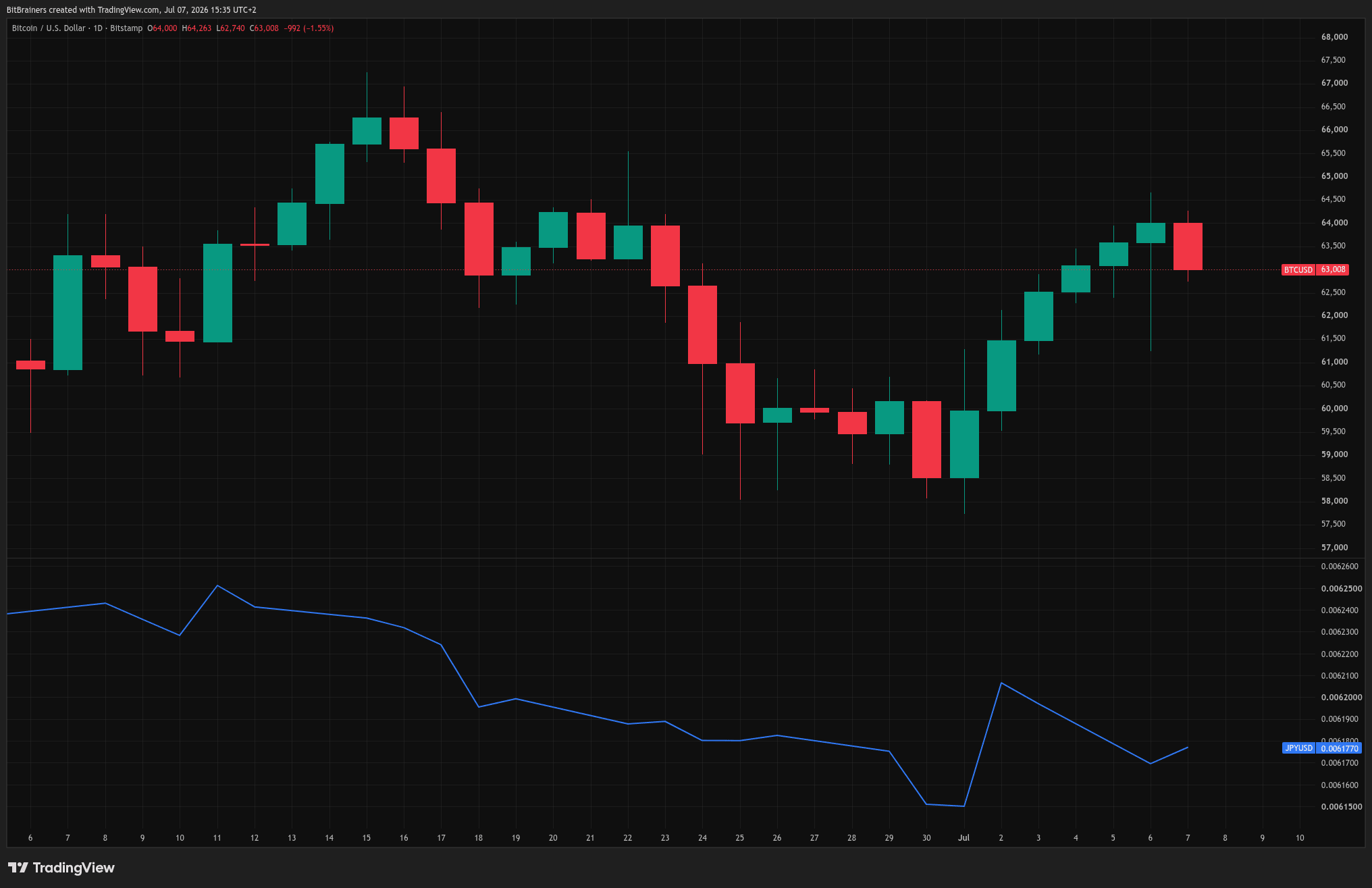The width and height of the screenshot is (1372, 888).
Task: Click the 68,000 price axis label
Action: 1334,37
